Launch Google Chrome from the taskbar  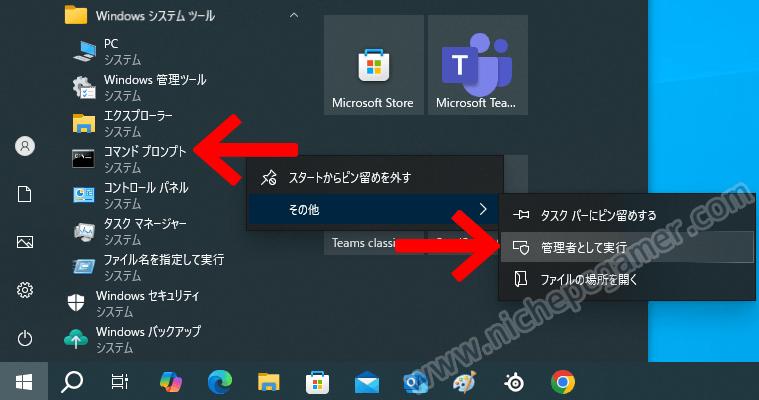click(x=563, y=381)
